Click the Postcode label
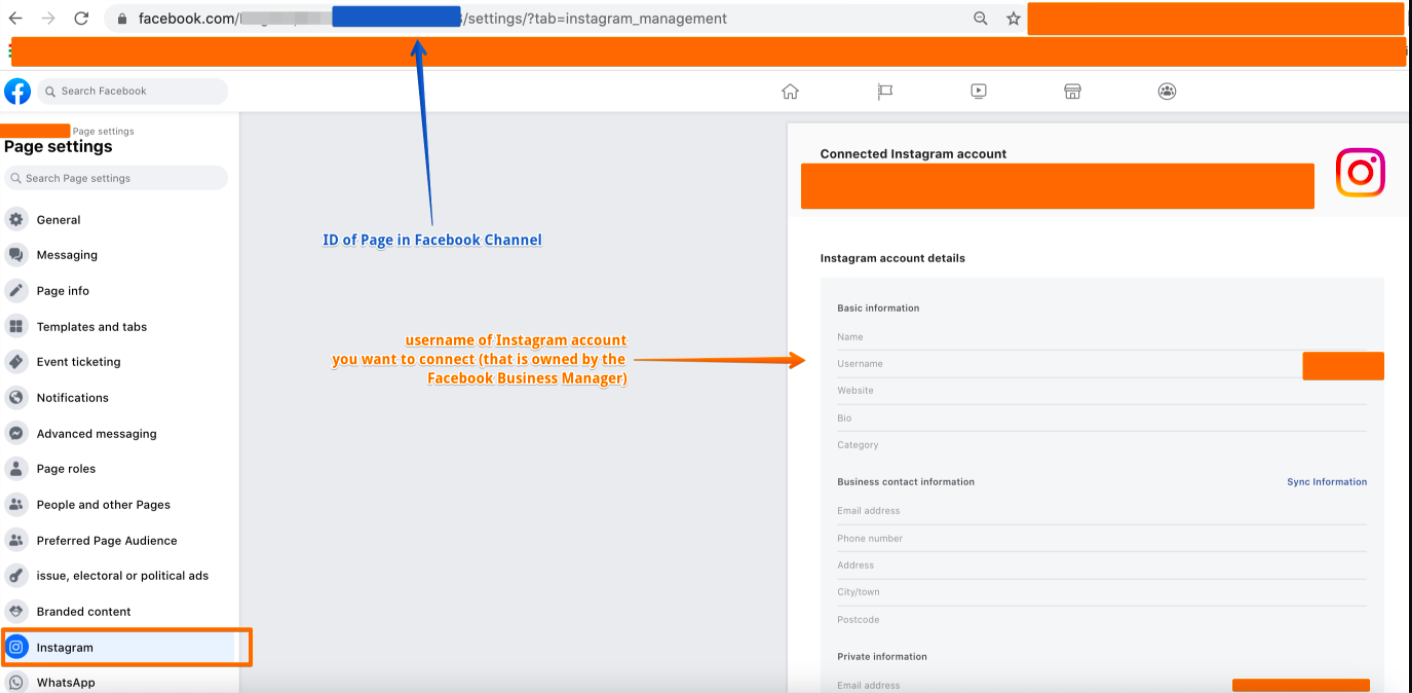The height and width of the screenshot is (693, 1412). pyautogui.click(x=858, y=620)
